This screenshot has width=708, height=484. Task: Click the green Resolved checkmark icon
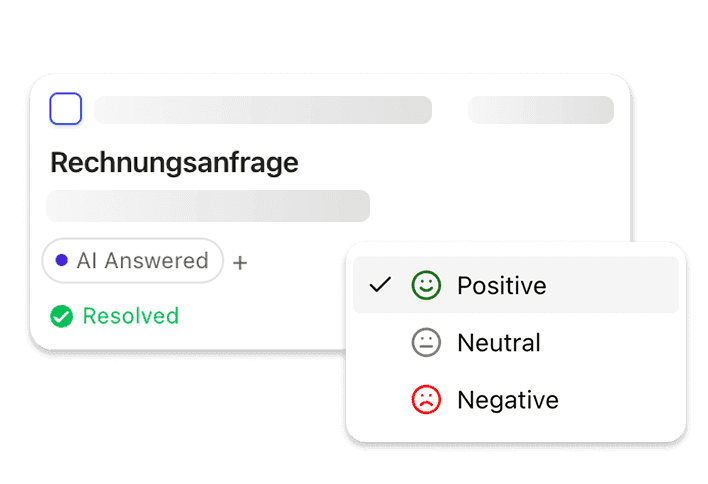click(62, 317)
